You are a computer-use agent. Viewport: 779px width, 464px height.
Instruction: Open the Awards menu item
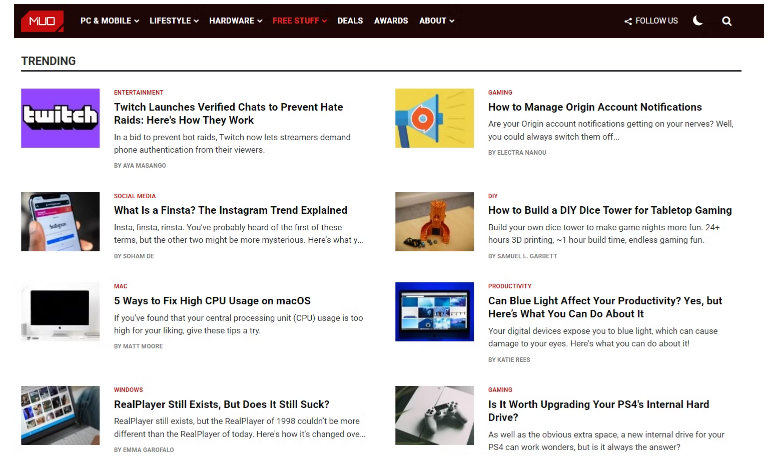(x=391, y=21)
